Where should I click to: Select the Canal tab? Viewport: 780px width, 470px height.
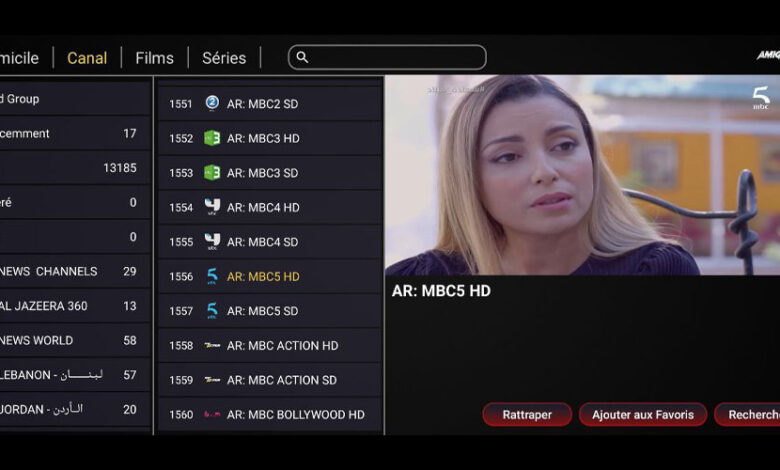pos(87,58)
